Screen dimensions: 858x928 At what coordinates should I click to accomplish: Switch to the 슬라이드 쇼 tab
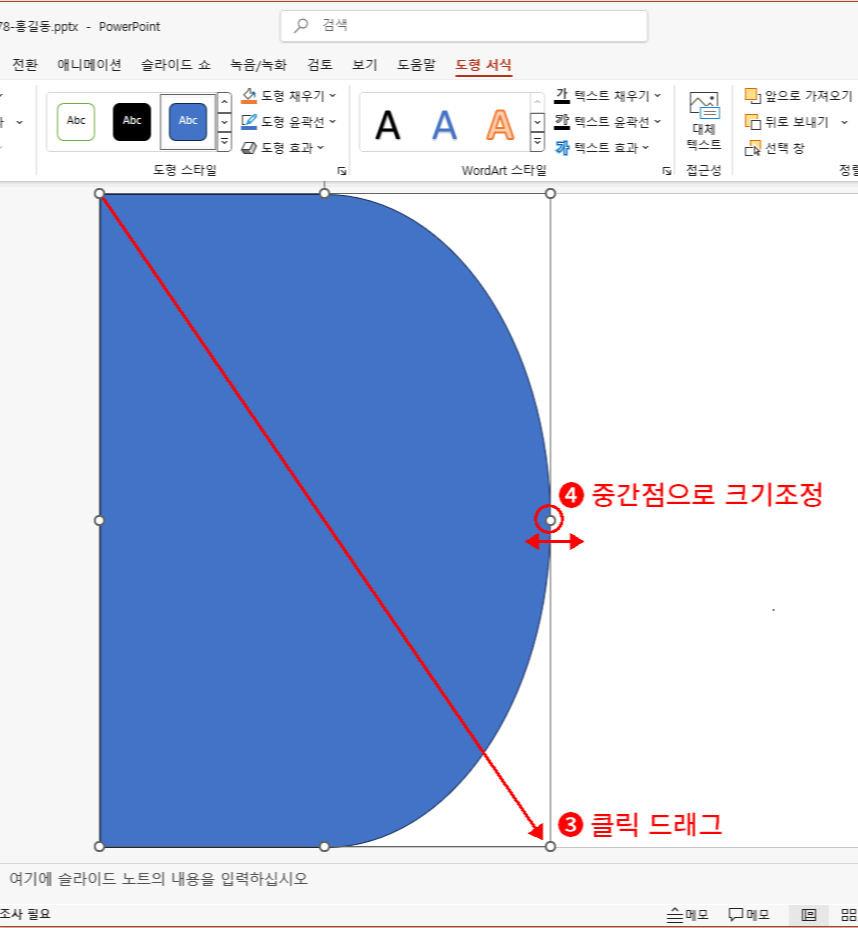[x=176, y=65]
